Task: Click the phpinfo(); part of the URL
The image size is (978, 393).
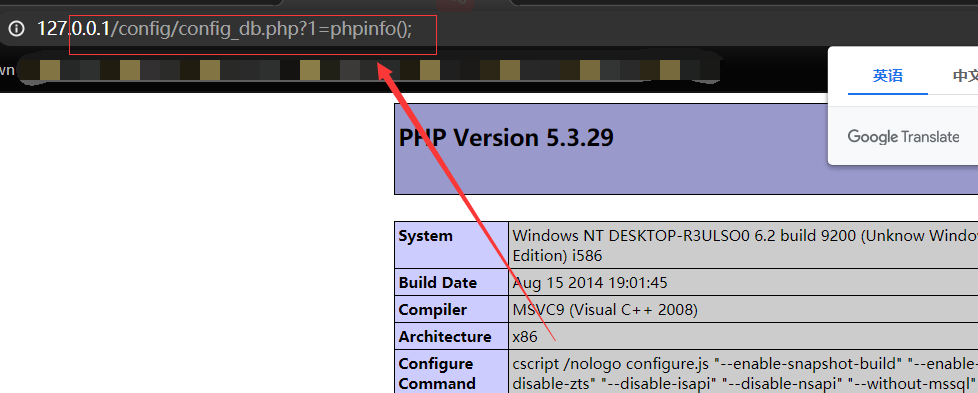Action: 371,29
